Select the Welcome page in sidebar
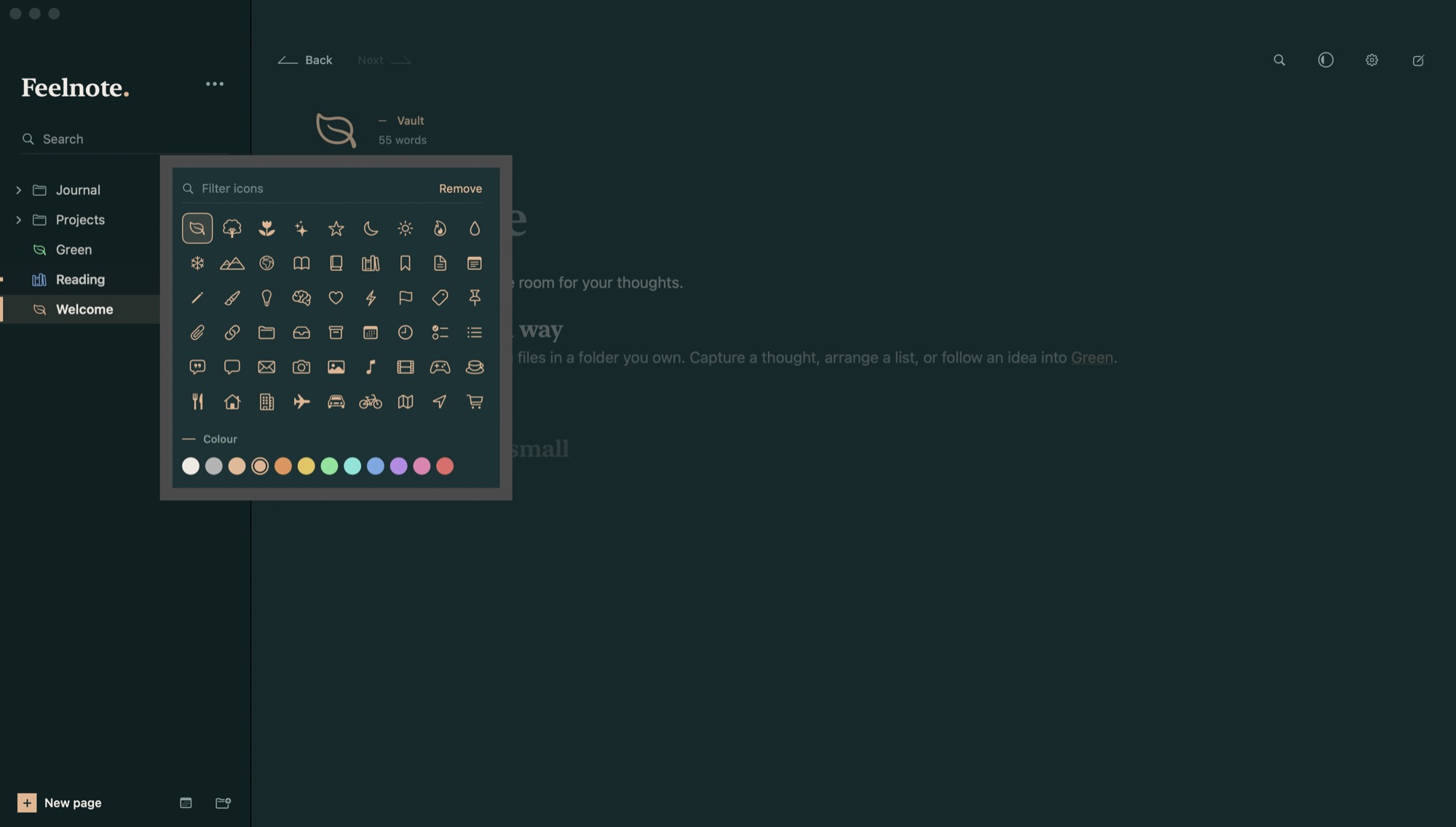This screenshot has height=827, width=1456. click(x=80, y=309)
